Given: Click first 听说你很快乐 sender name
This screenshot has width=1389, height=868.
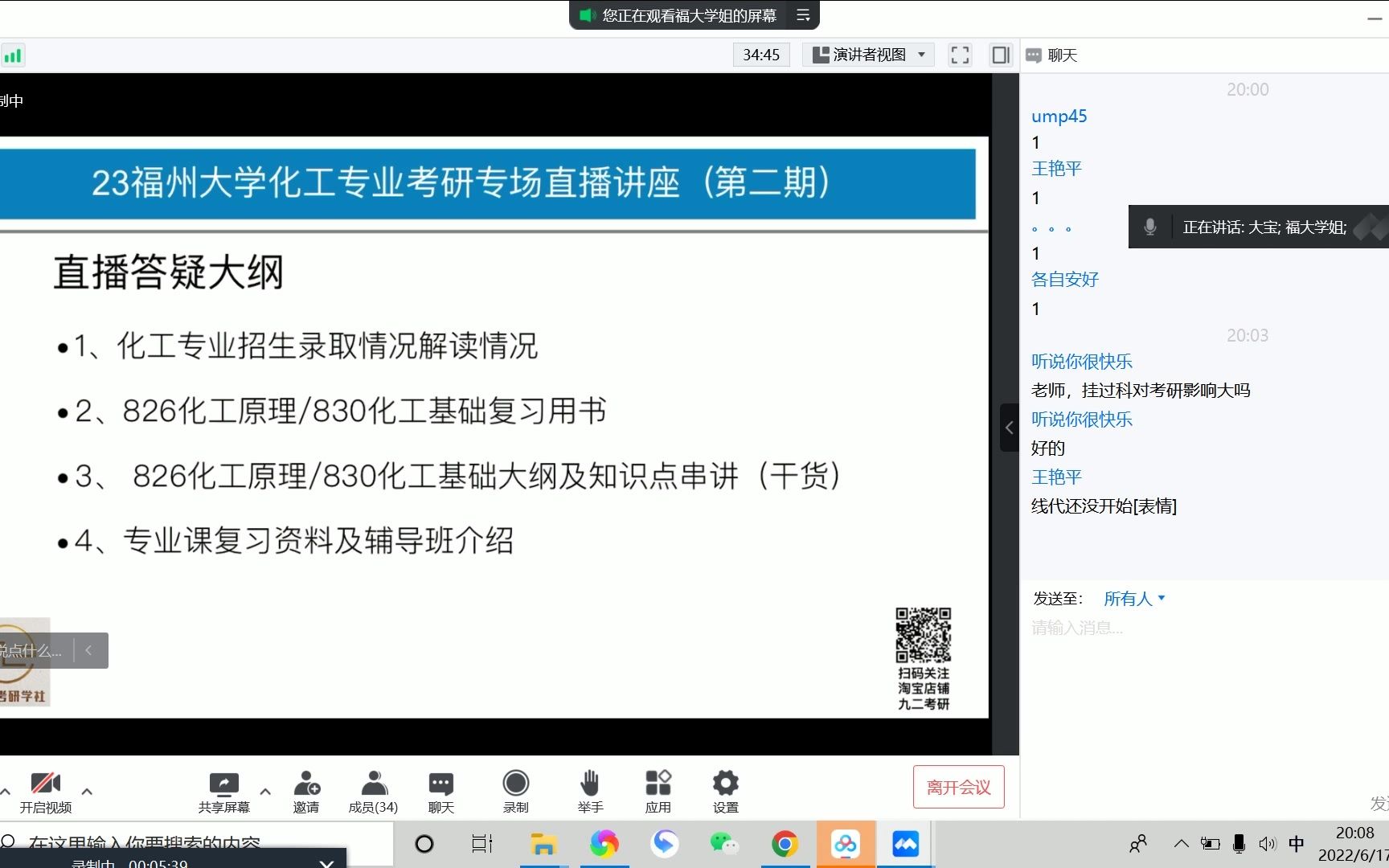Looking at the screenshot, I should (x=1081, y=362).
